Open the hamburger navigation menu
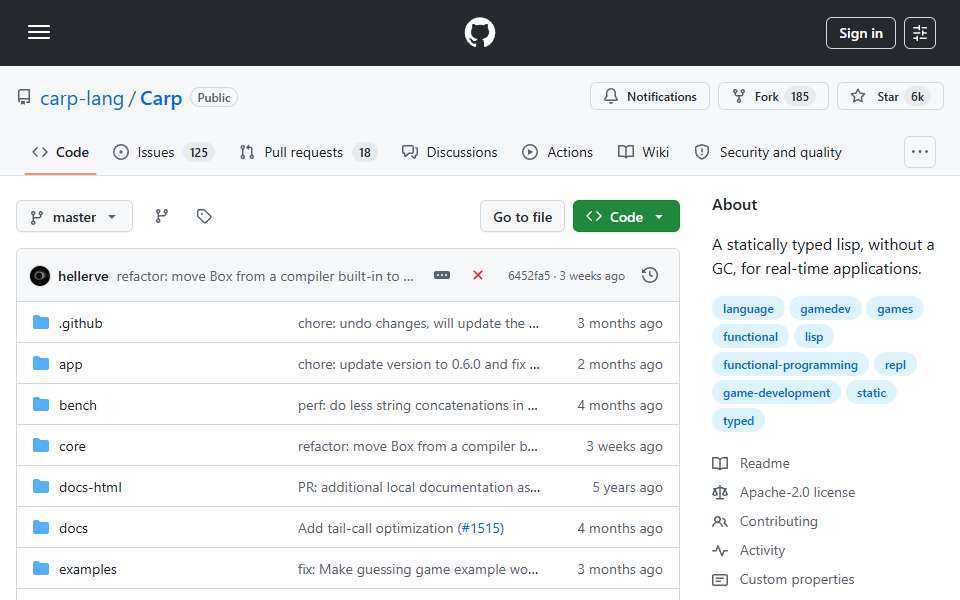 point(39,32)
